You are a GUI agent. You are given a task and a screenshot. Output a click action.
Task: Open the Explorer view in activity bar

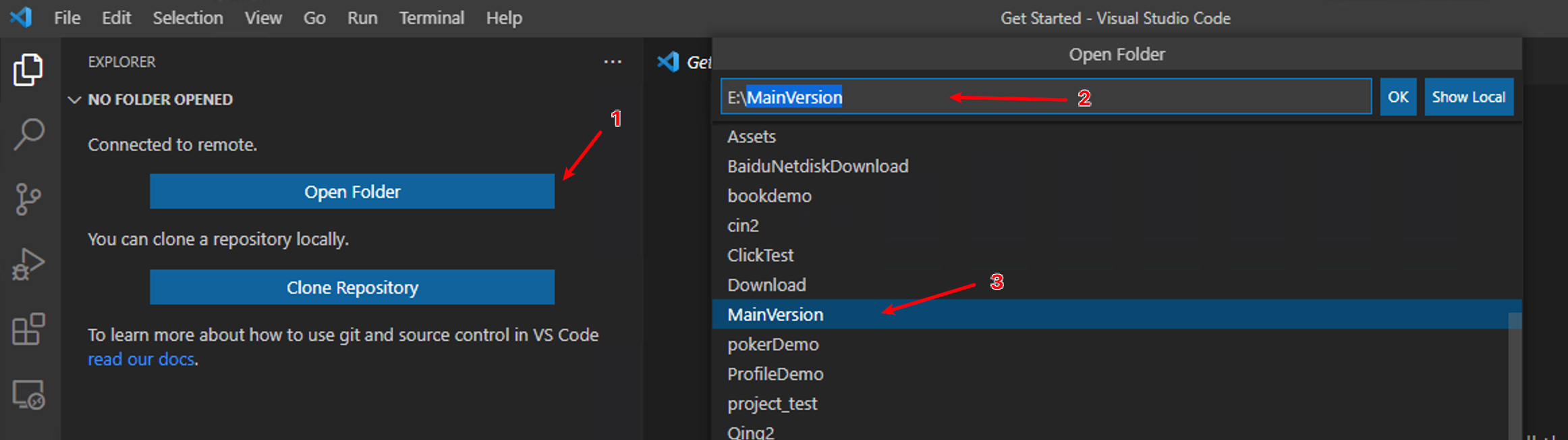[x=28, y=70]
